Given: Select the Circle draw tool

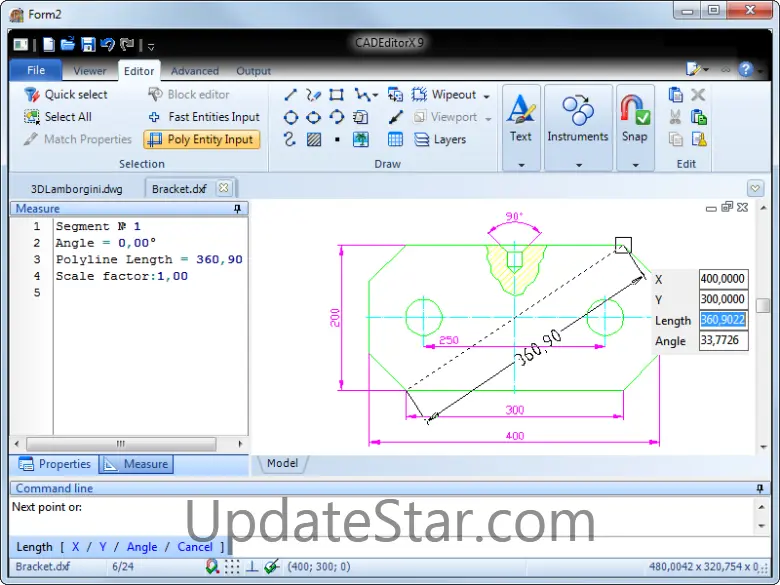Looking at the screenshot, I should [291, 117].
